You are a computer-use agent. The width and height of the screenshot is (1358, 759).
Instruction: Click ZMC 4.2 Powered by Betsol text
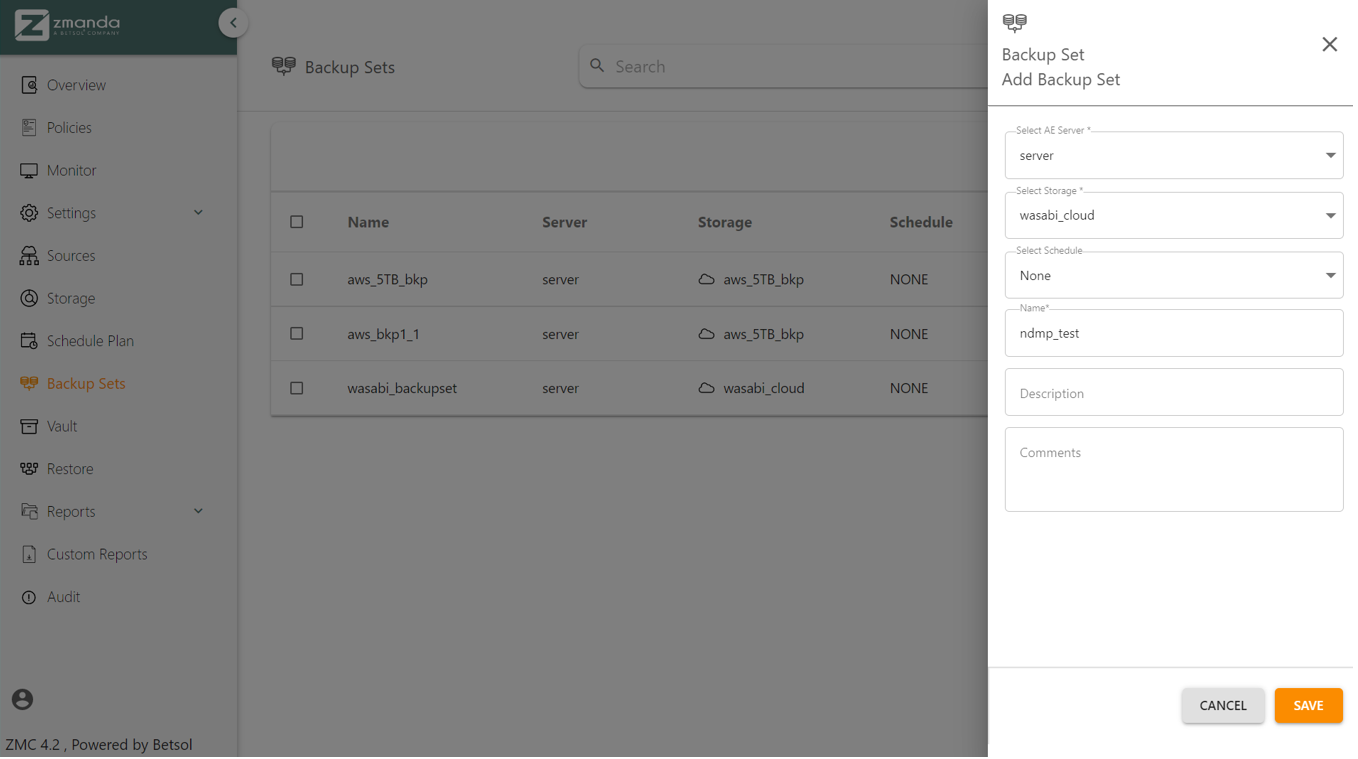click(99, 746)
